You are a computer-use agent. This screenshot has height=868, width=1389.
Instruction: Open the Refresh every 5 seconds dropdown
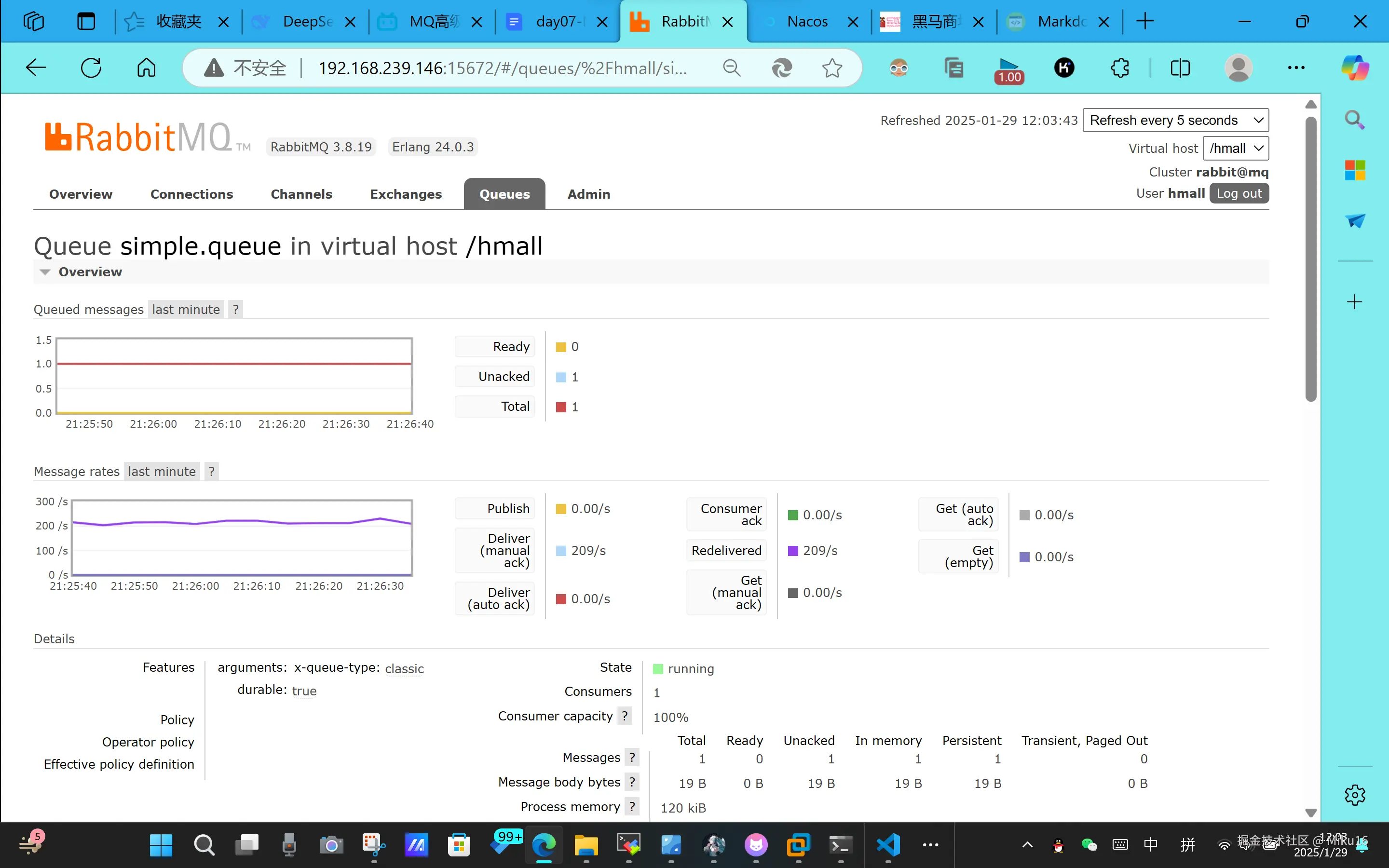[x=1175, y=121]
